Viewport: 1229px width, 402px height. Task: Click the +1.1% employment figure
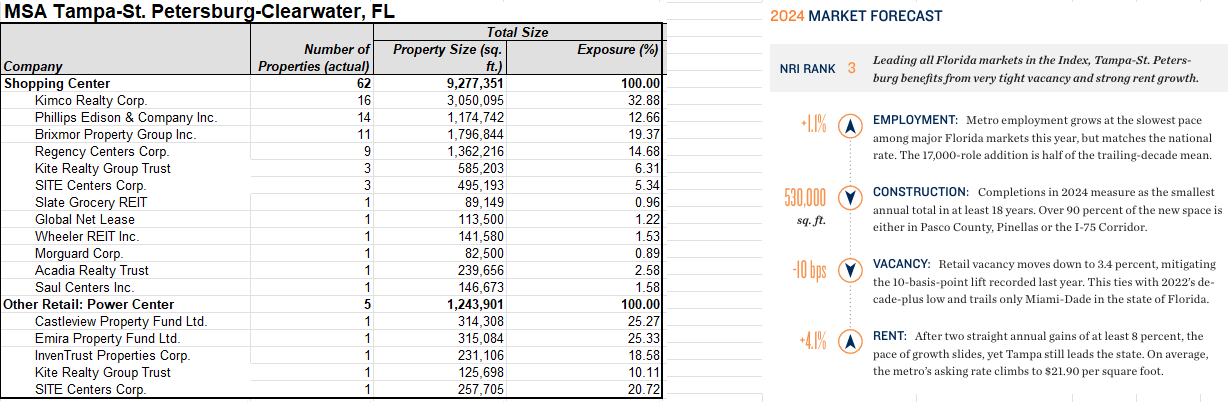point(812,125)
